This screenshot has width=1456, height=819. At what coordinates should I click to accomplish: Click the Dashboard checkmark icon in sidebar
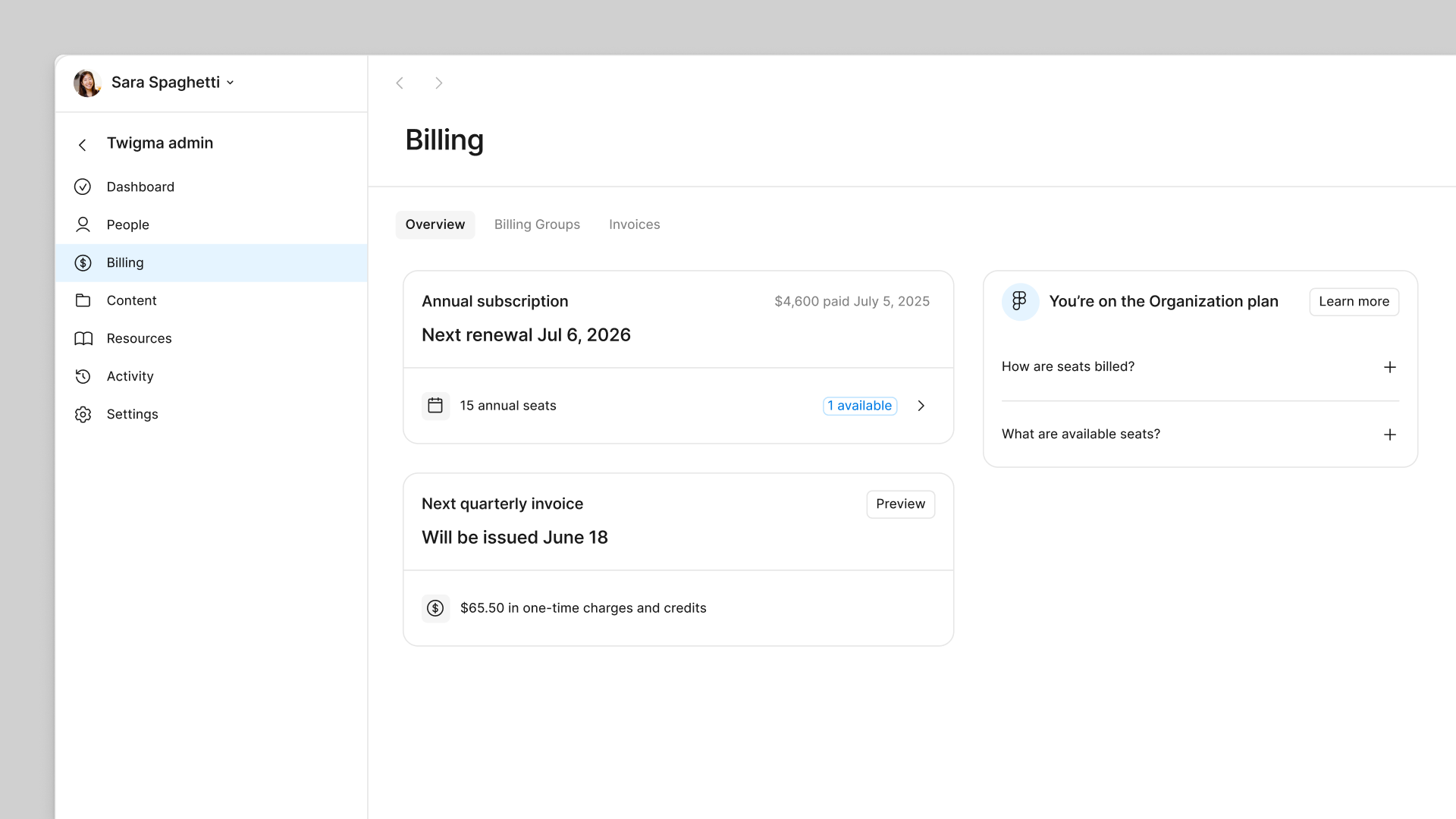click(x=83, y=187)
